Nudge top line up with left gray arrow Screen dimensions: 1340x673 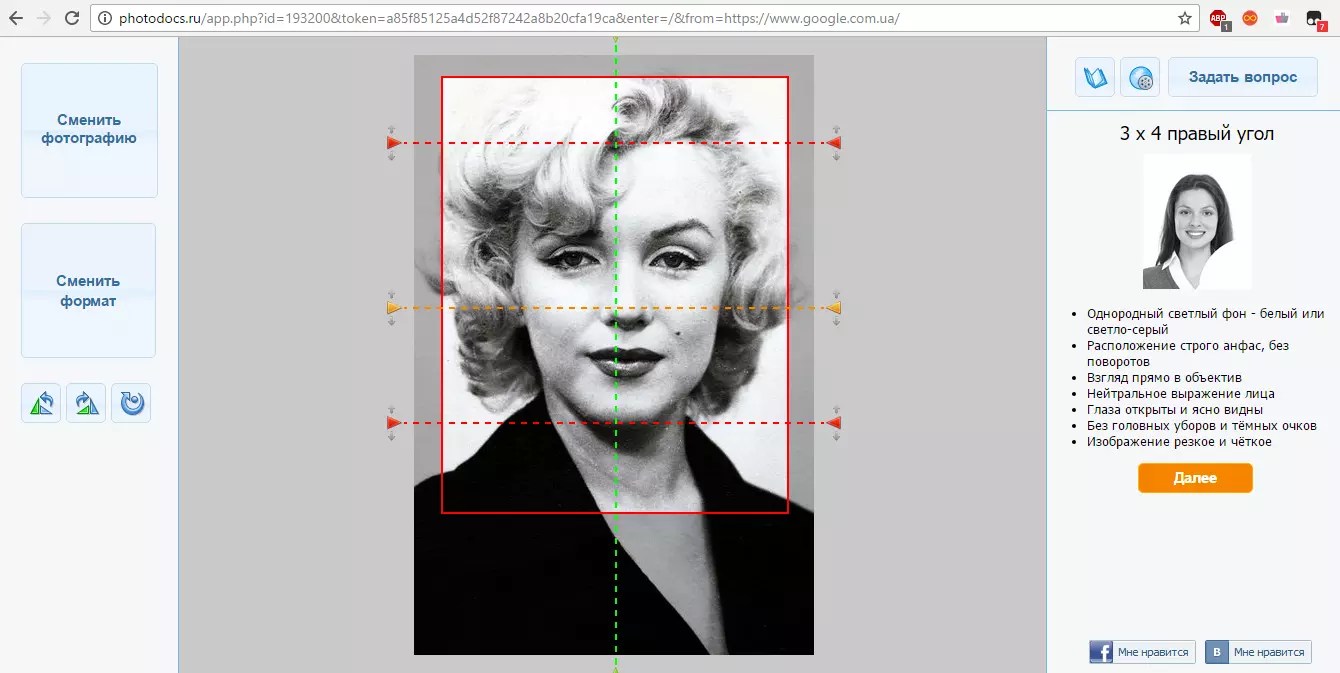click(x=392, y=130)
